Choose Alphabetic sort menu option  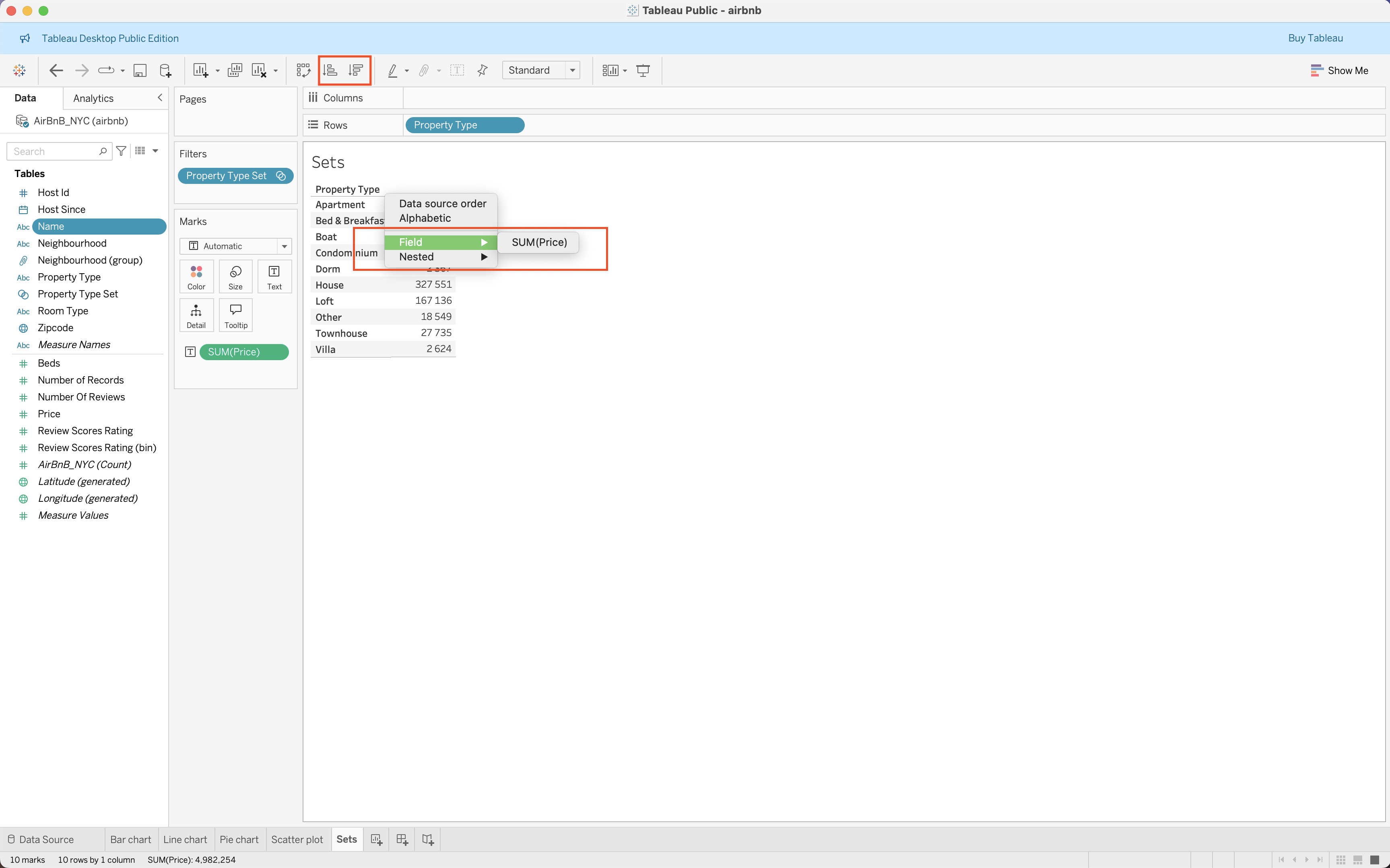point(425,218)
